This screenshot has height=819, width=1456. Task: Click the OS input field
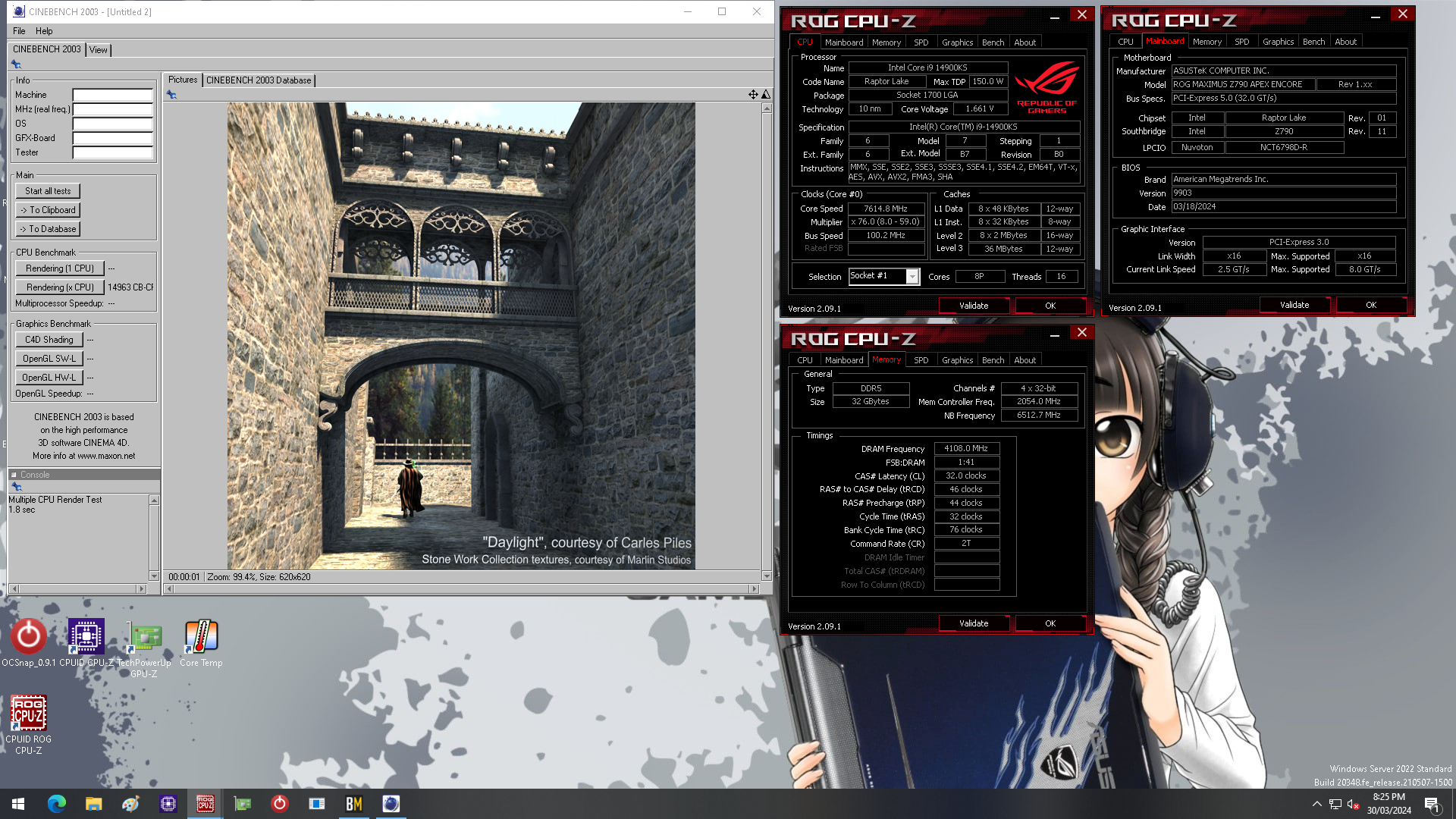point(113,124)
